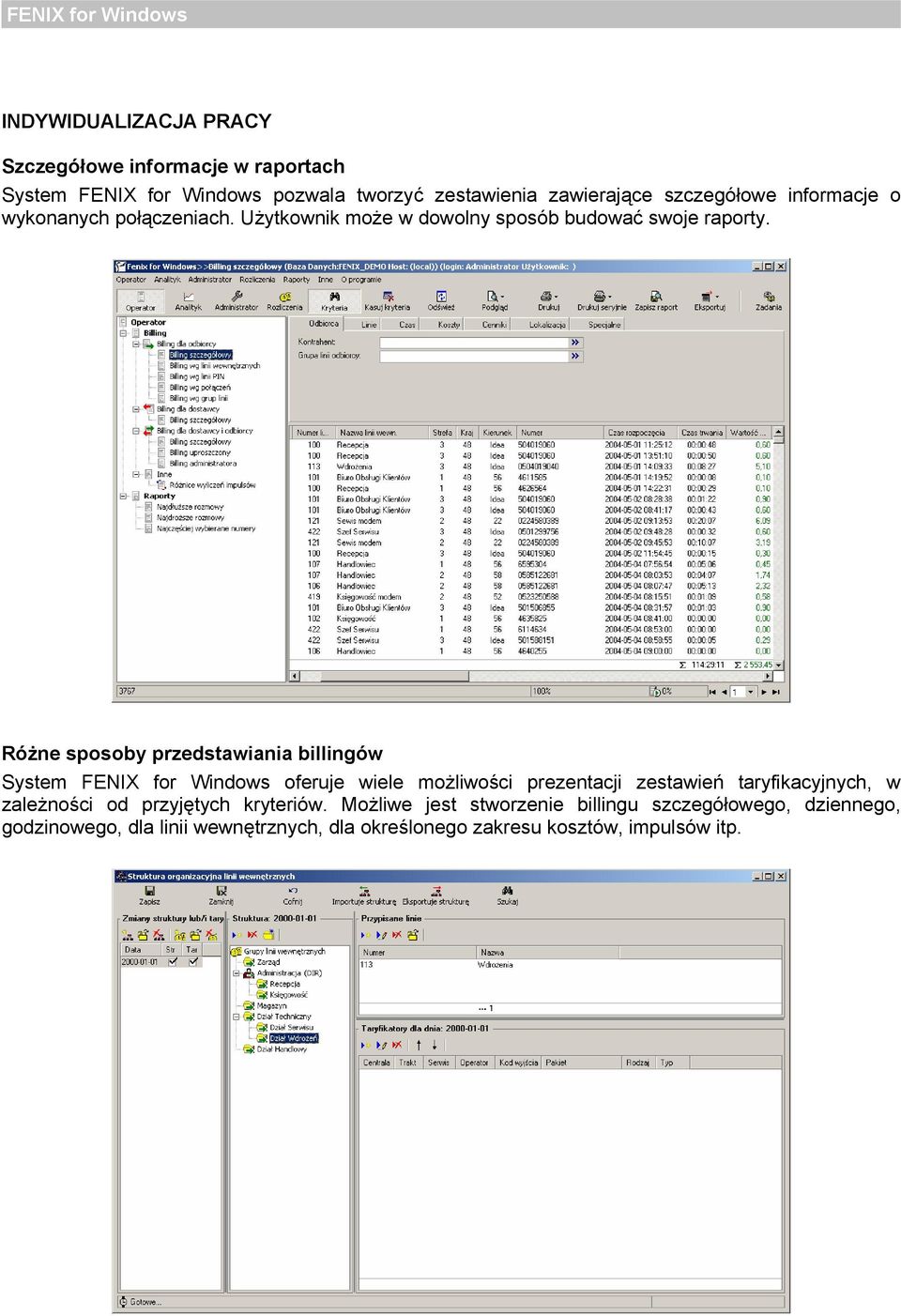Print the report using Drukuj

(x=549, y=301)
